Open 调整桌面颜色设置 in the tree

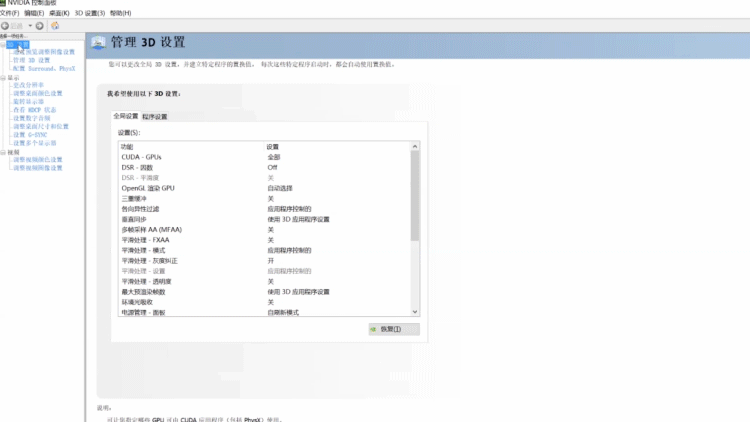click(38, 93)
